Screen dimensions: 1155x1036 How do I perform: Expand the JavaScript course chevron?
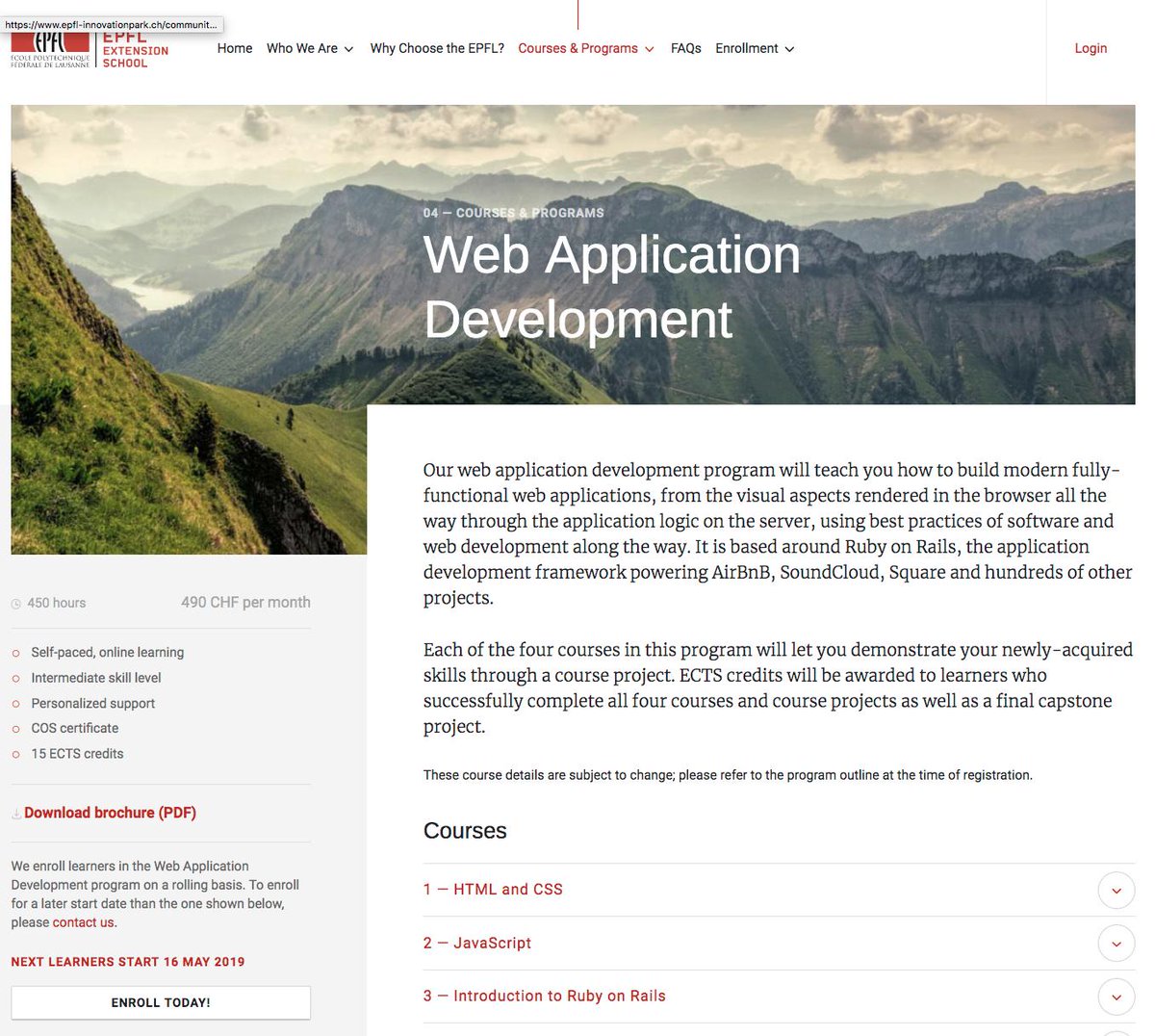pos(1116,944)
